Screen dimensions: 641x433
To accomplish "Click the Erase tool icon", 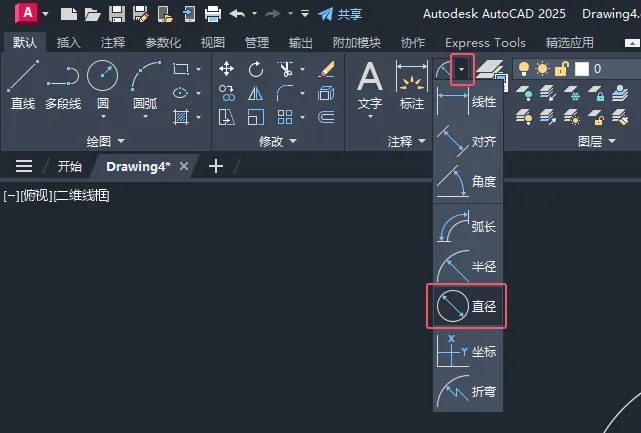I will click(326, 69).
